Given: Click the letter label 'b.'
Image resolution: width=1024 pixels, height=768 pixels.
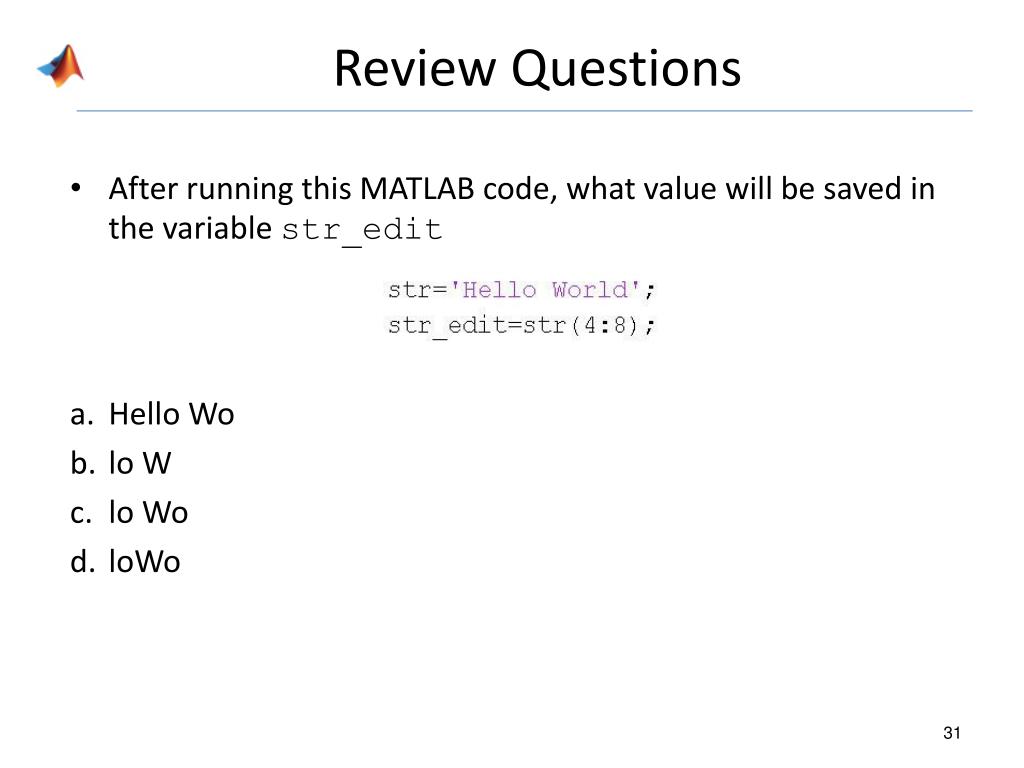Looking at the screenshot, I should [x=82, y=463].
